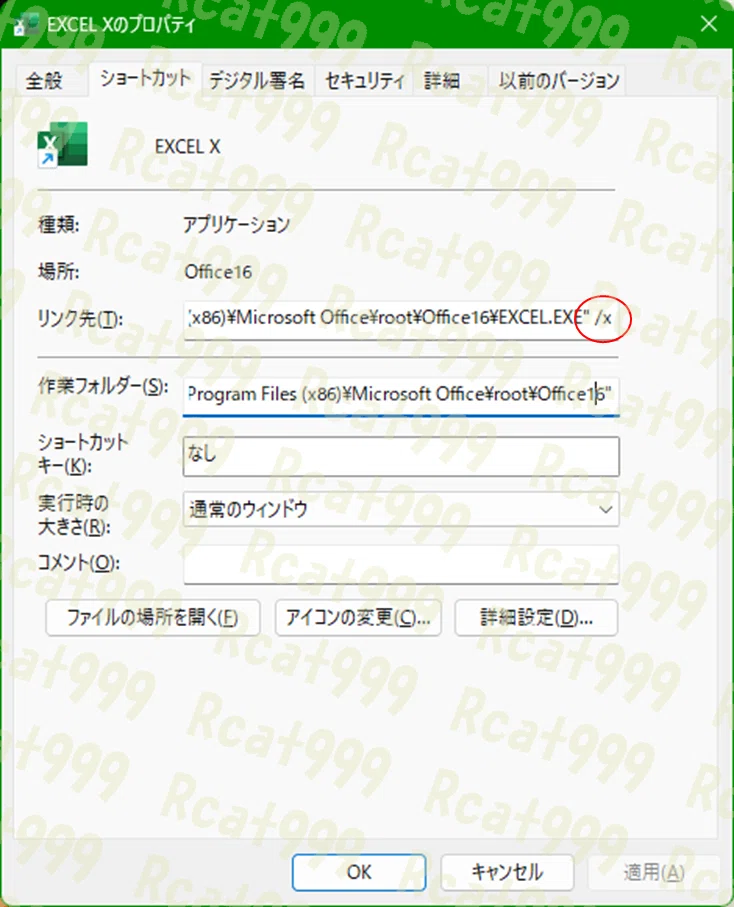Click the 種類 label
The image size is (734, 907).
click(x=58, y=224)
